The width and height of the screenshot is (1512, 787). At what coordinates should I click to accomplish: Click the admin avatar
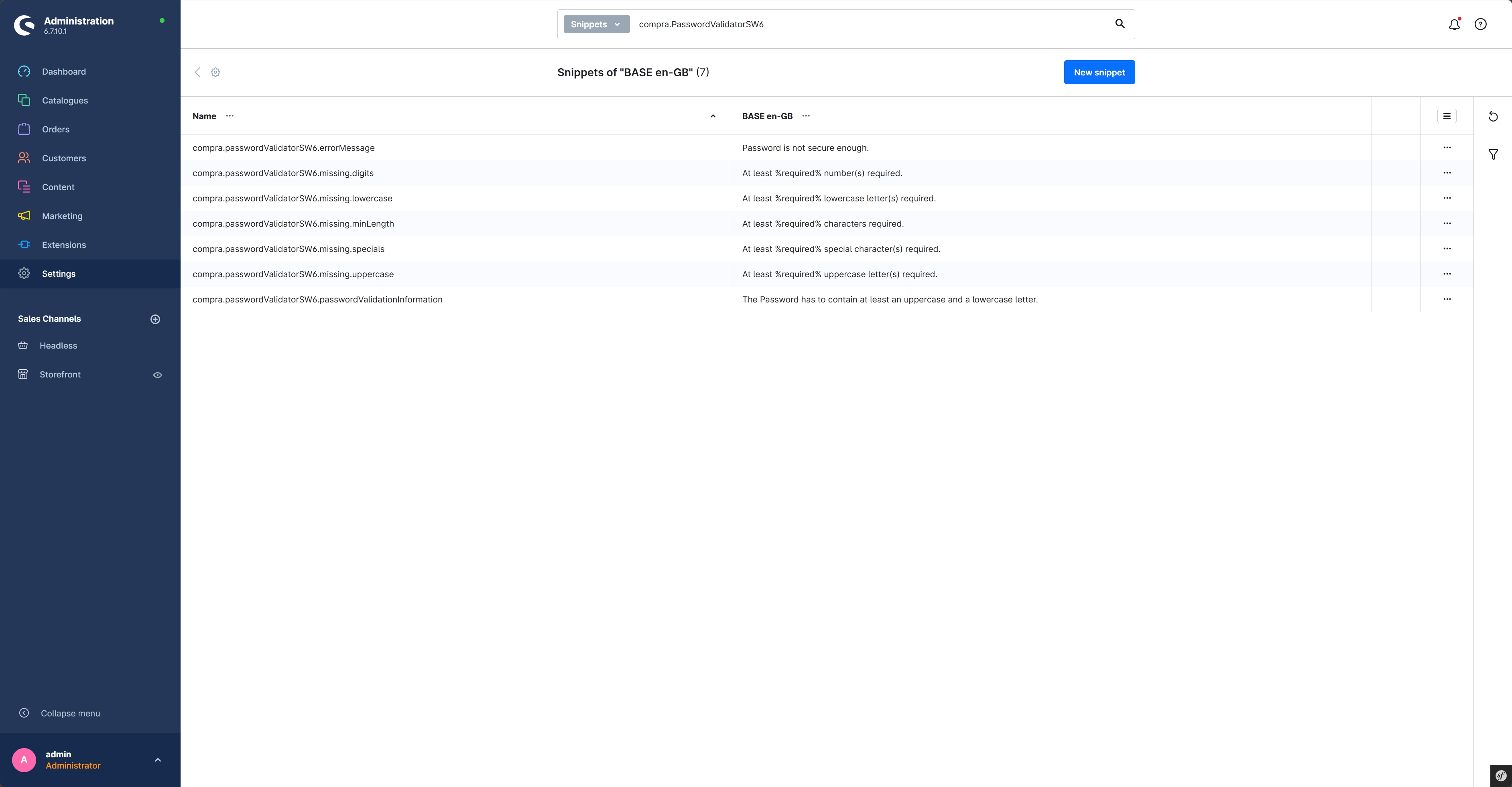24,759
